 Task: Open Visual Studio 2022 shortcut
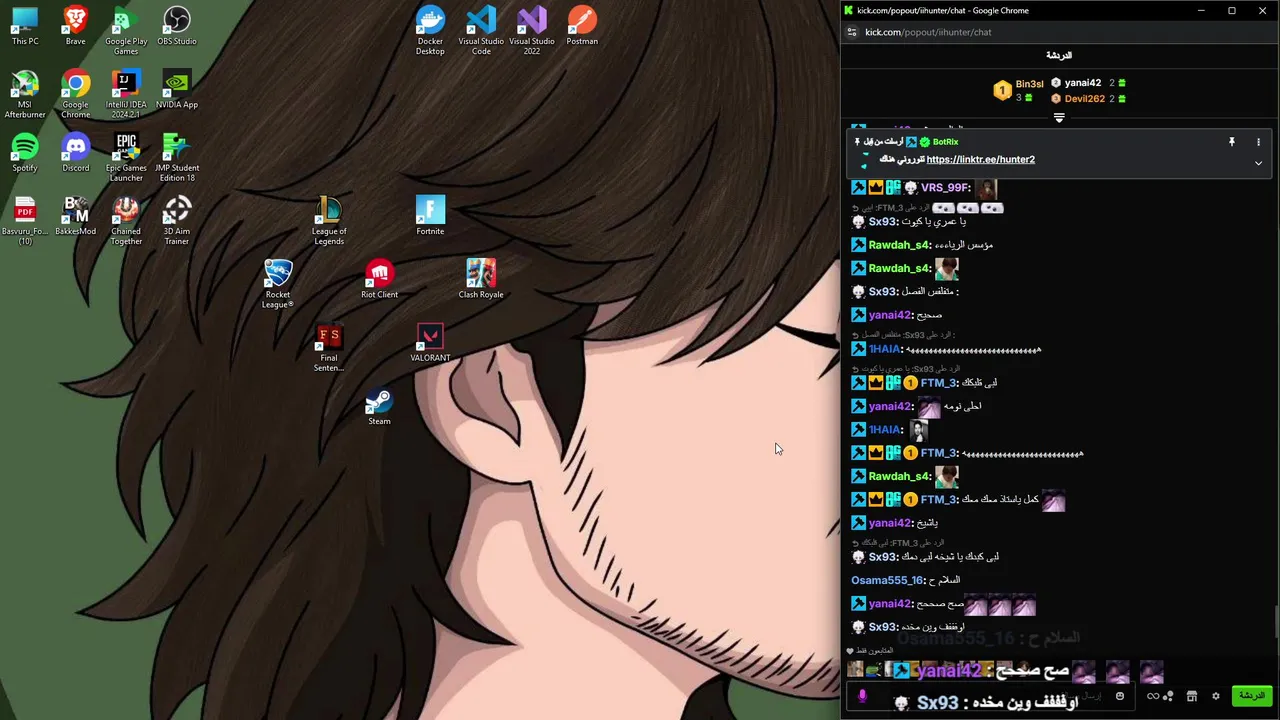[x=532, y=31]
